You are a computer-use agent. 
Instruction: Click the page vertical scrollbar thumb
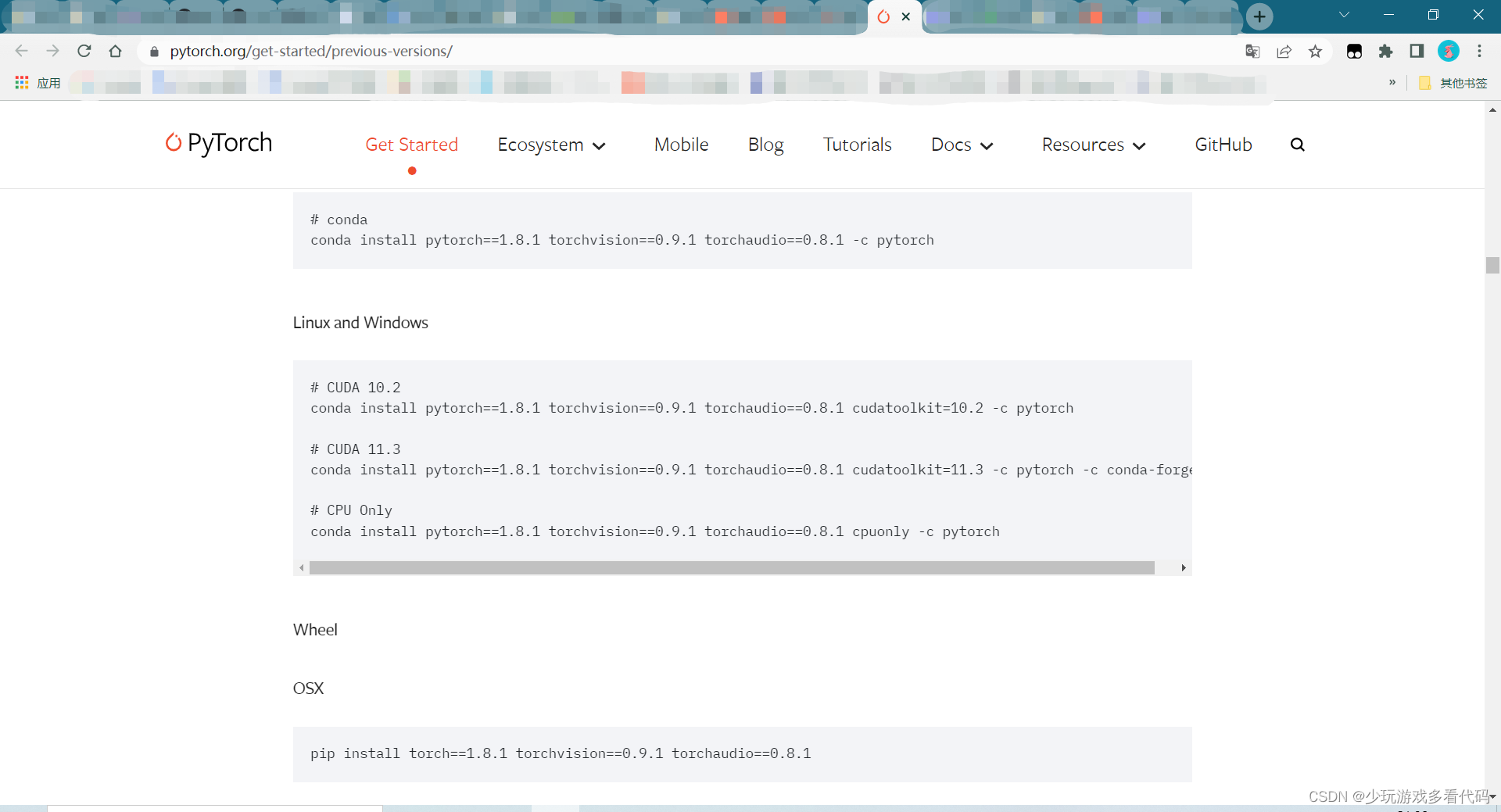pyautogui.click(x=1492, y=265)
